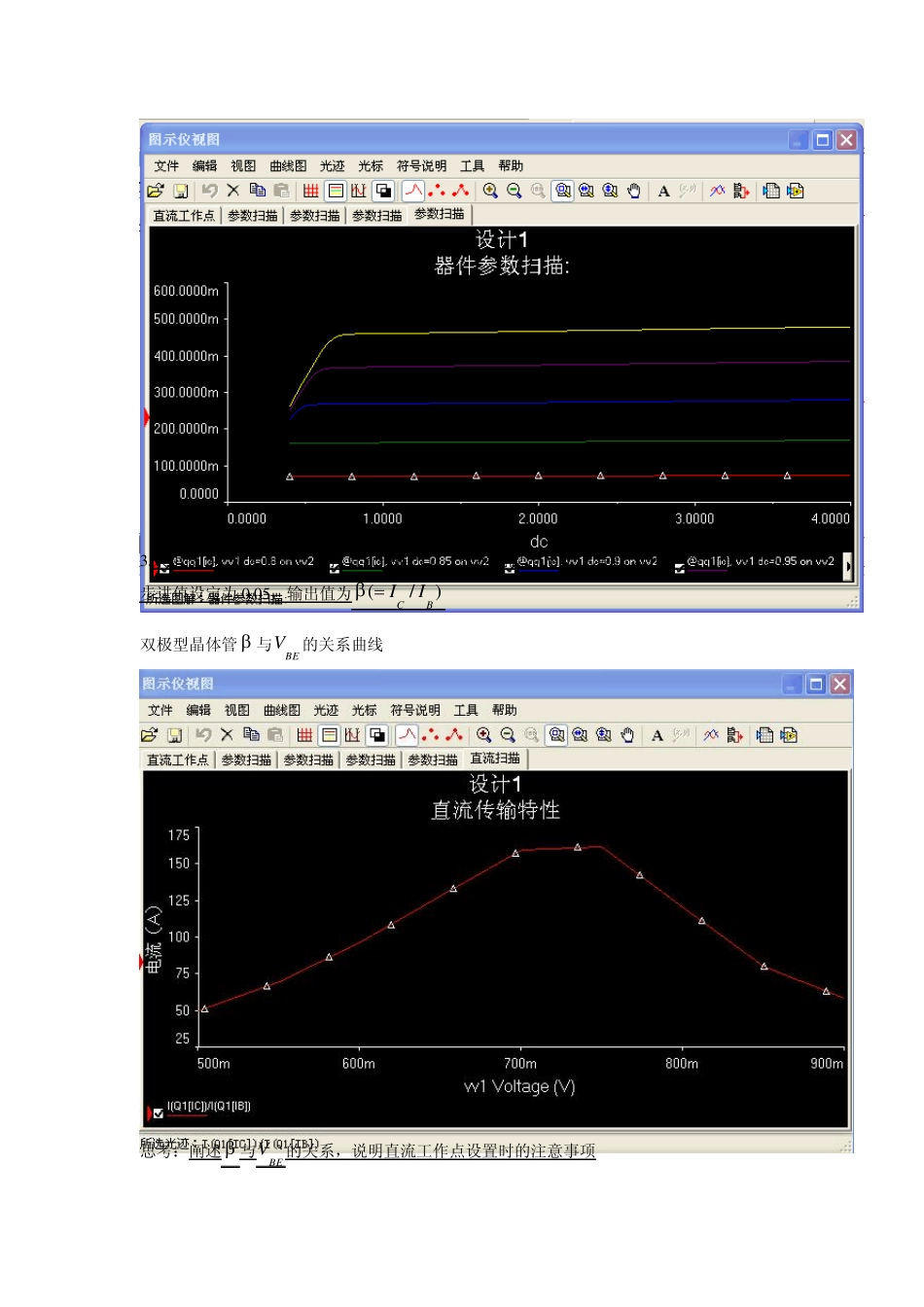The height and width of the screenshot is (1307, 924).
Task: Select line-with-points style icon in 器件参数扫描 window
Action: [x=460, y=191]
